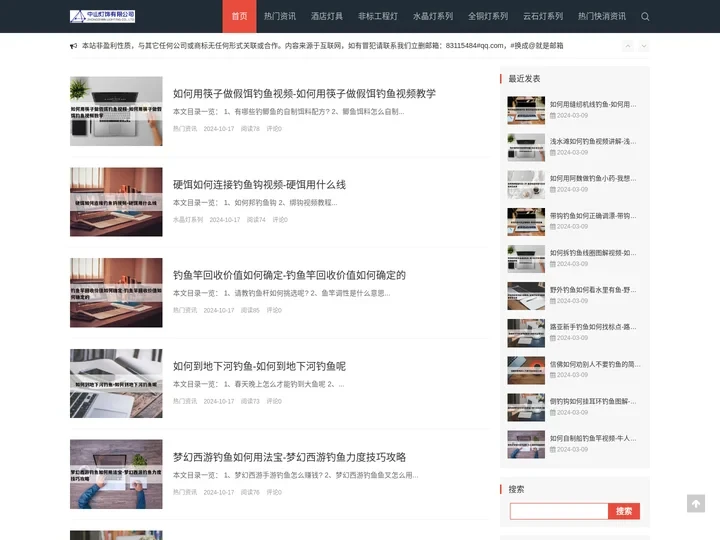This screenshot has height=540, width=720.
Task: Open the 全铜灯系列 menu item
Action: pos(488,17)
